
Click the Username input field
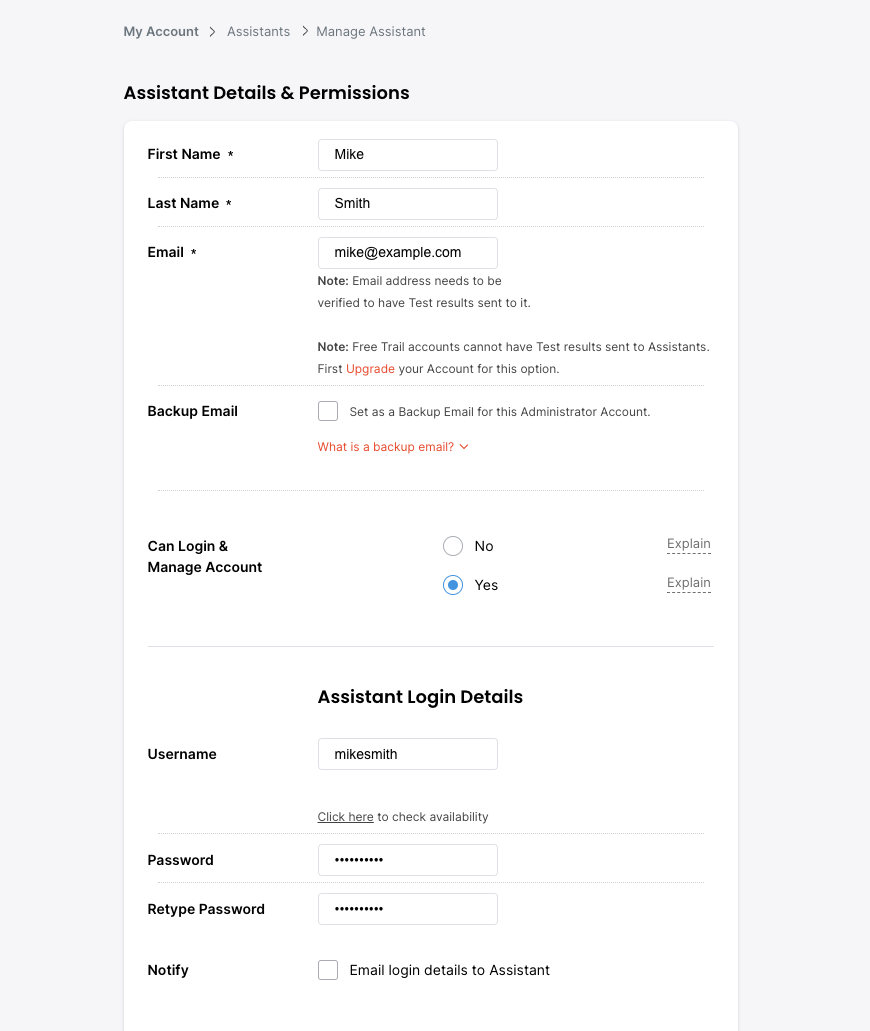pos(408,754)
